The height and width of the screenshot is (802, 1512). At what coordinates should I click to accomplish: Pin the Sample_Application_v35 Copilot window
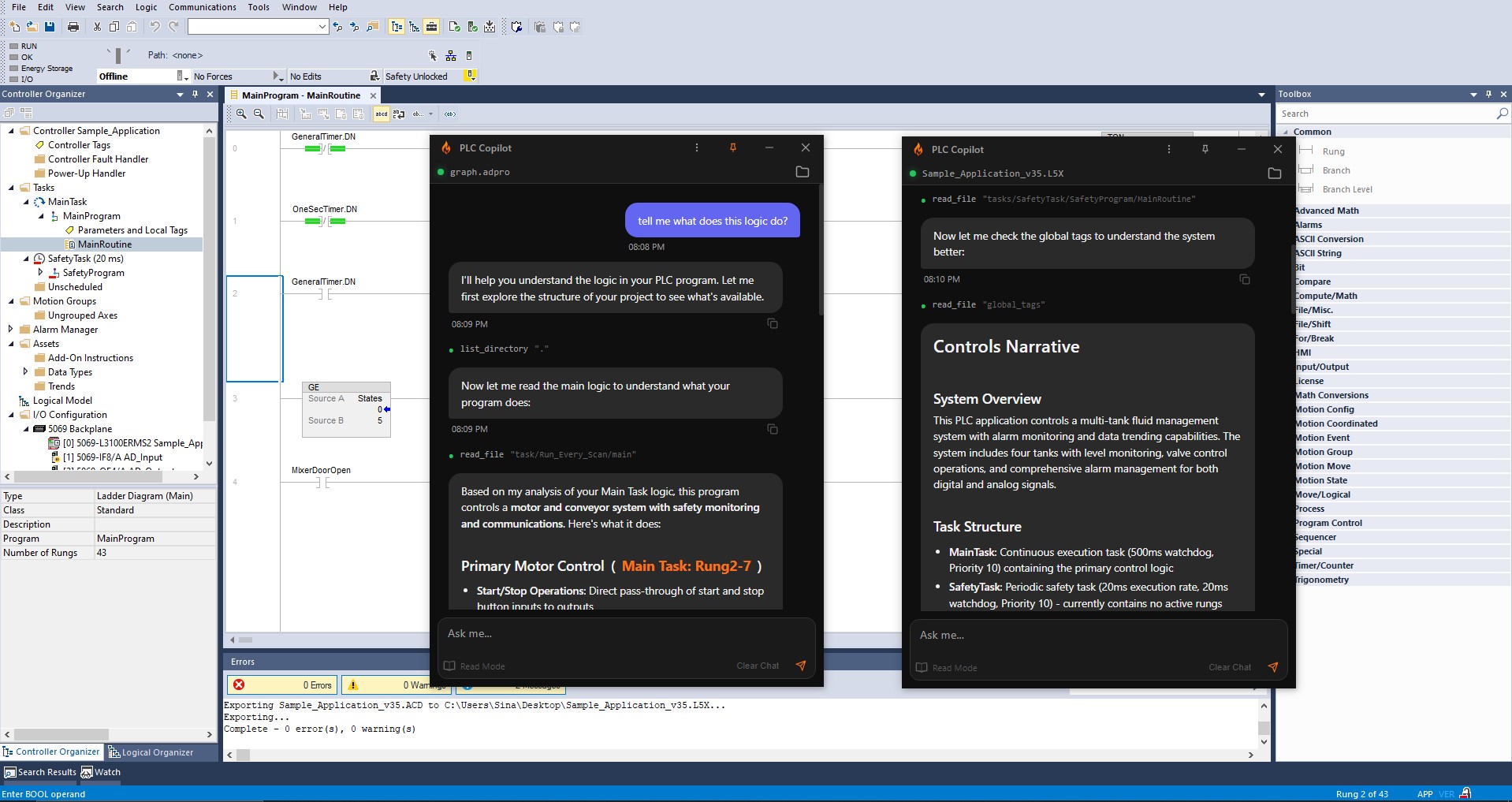click(x=1205, y=149)
